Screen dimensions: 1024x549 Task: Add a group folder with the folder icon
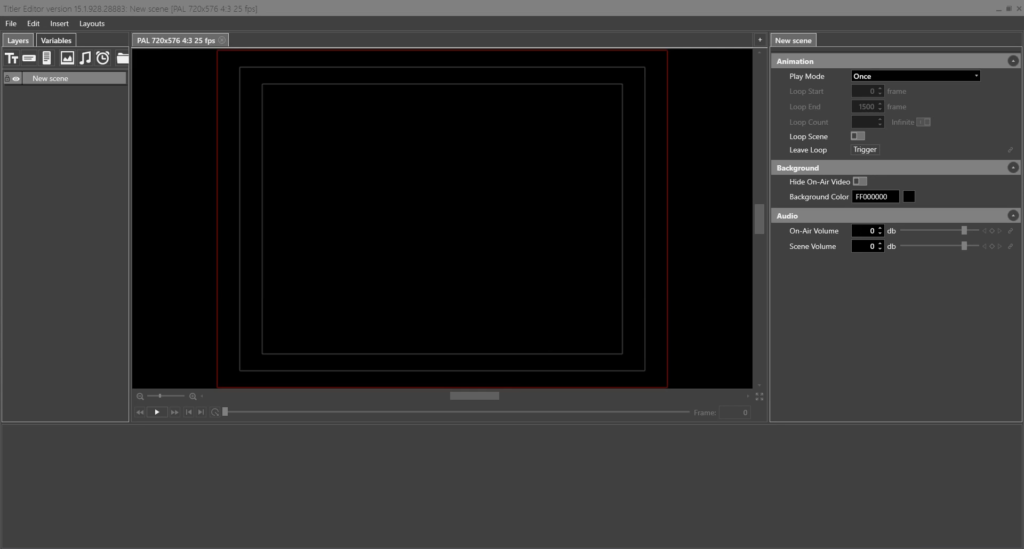122,59
